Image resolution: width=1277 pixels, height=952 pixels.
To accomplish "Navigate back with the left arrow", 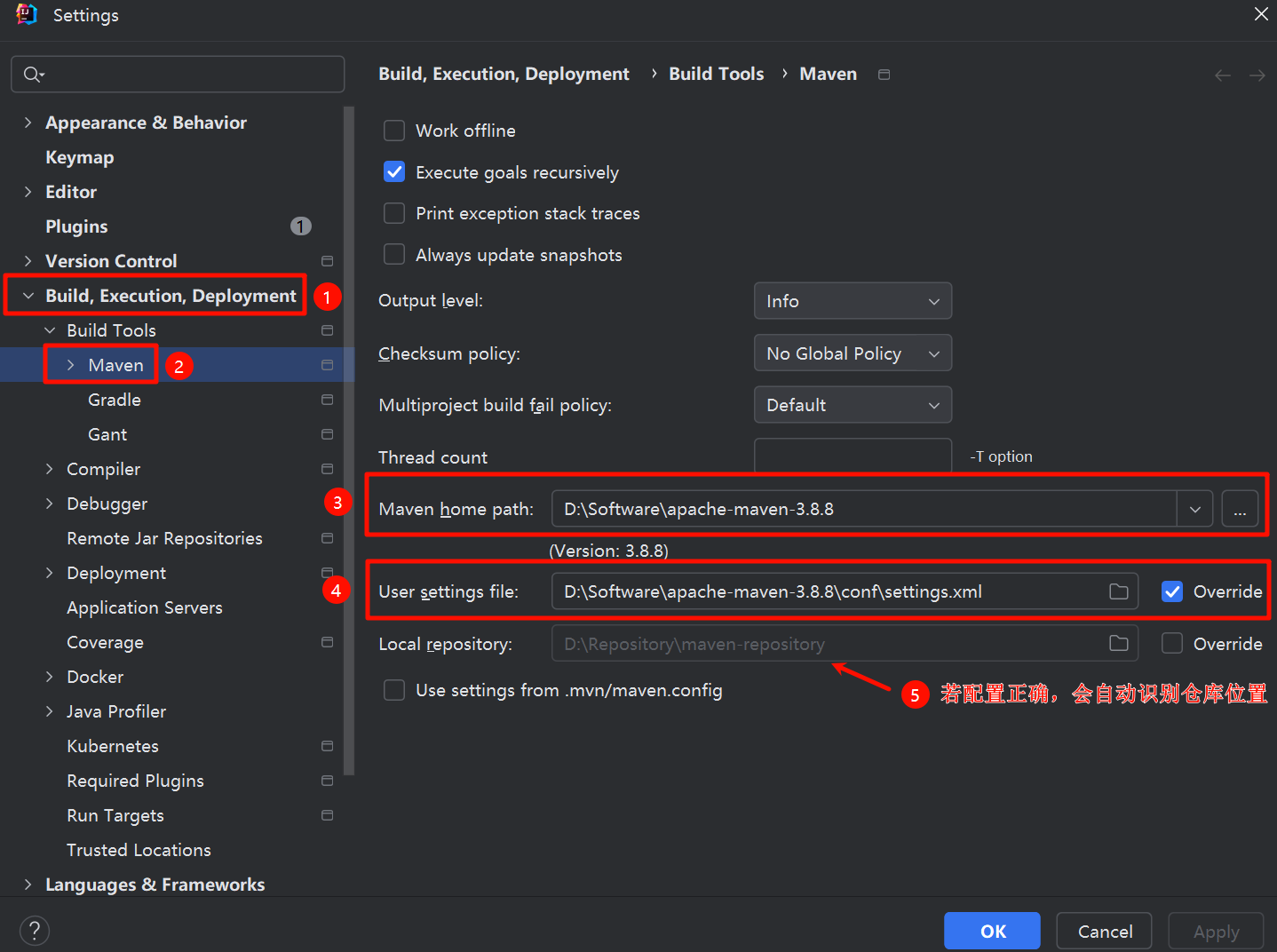I will click(x=1223, y=75).
